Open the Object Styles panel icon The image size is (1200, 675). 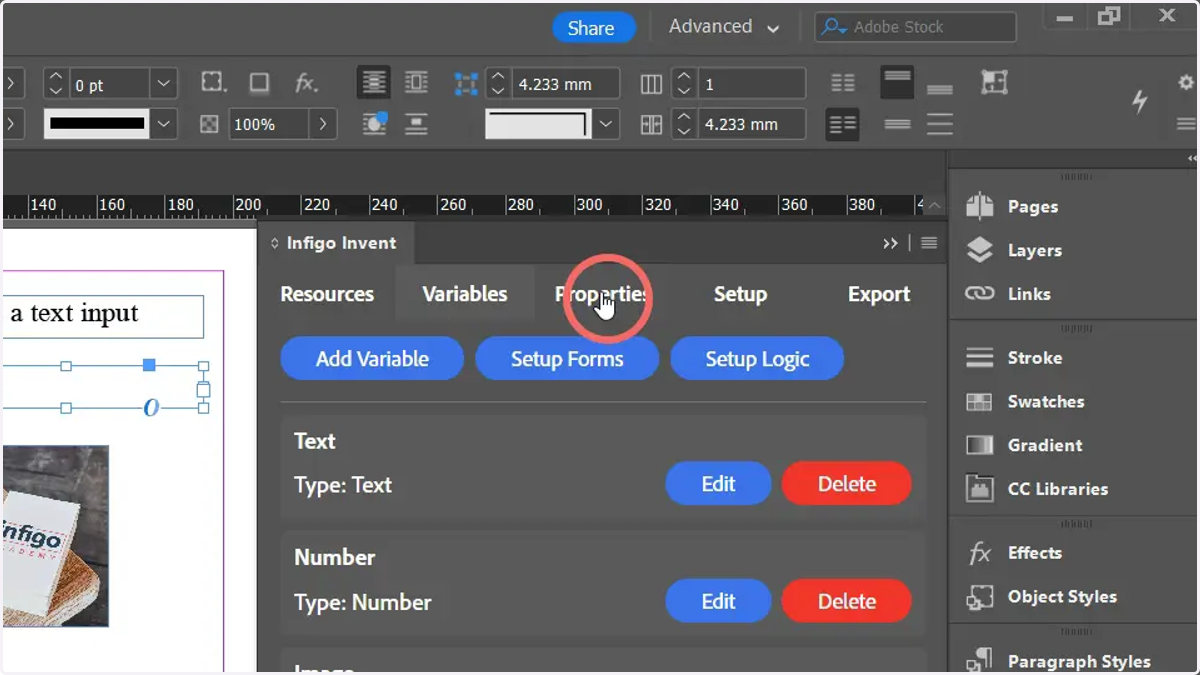coord(980,597)
